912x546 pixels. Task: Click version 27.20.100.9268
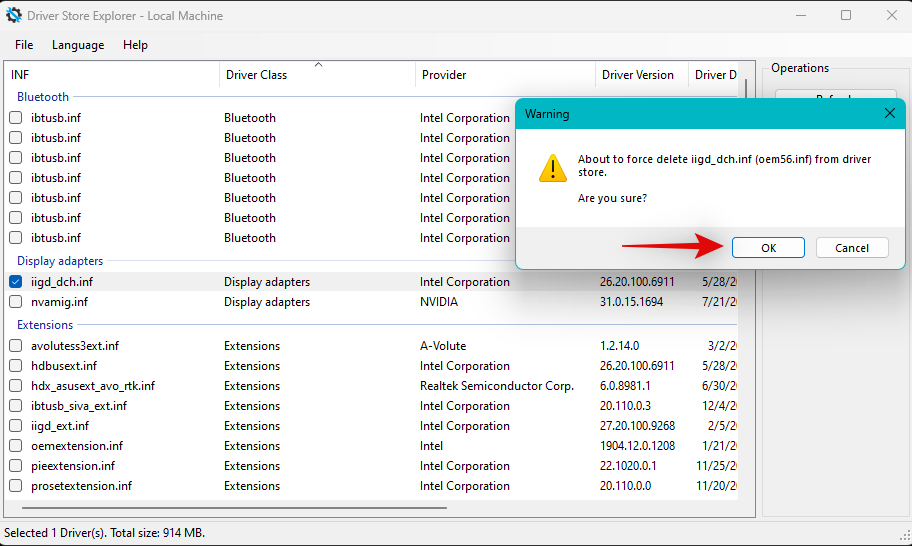coord(637,426)
